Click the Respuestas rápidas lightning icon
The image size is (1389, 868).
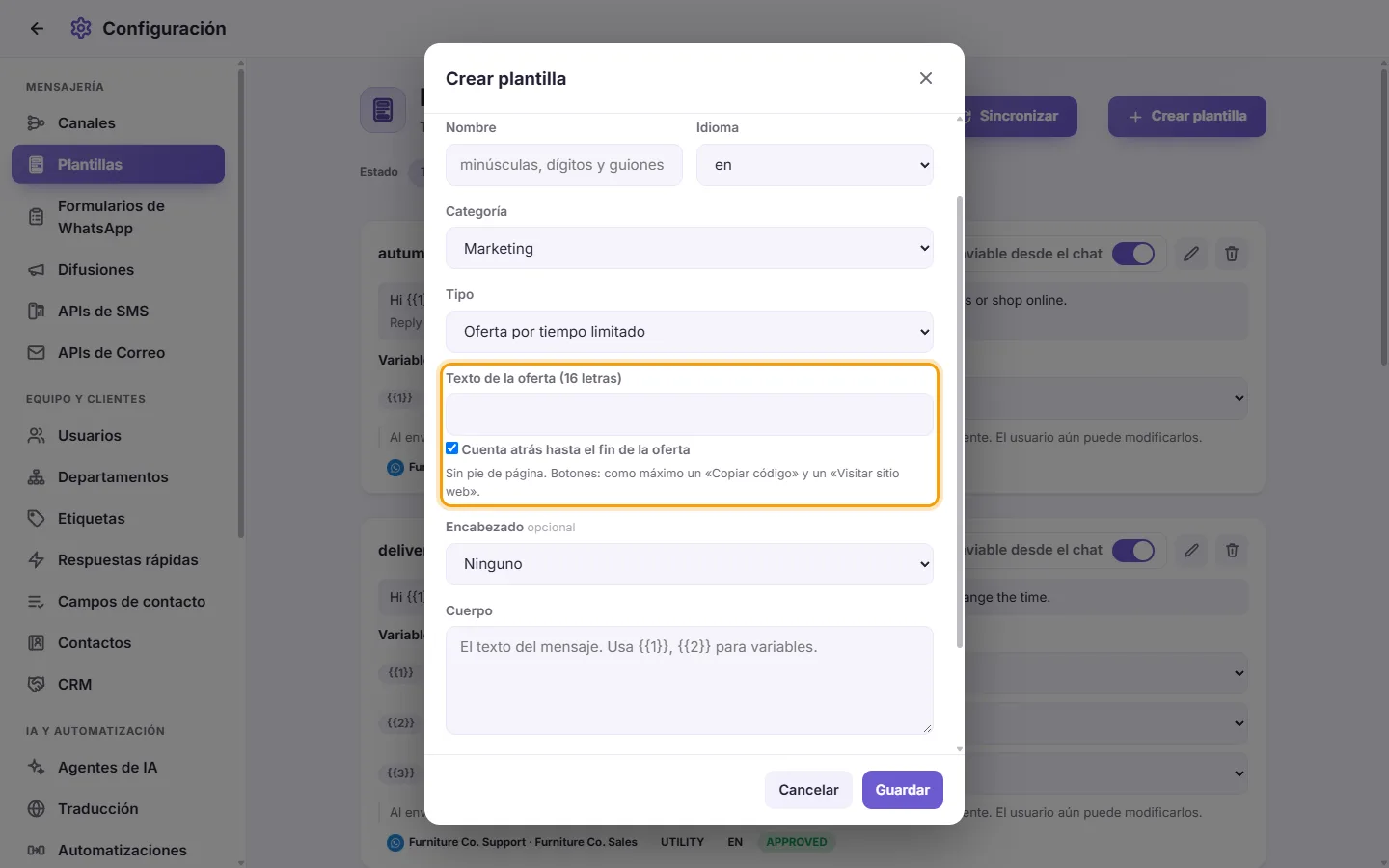[x=37, y=560]
